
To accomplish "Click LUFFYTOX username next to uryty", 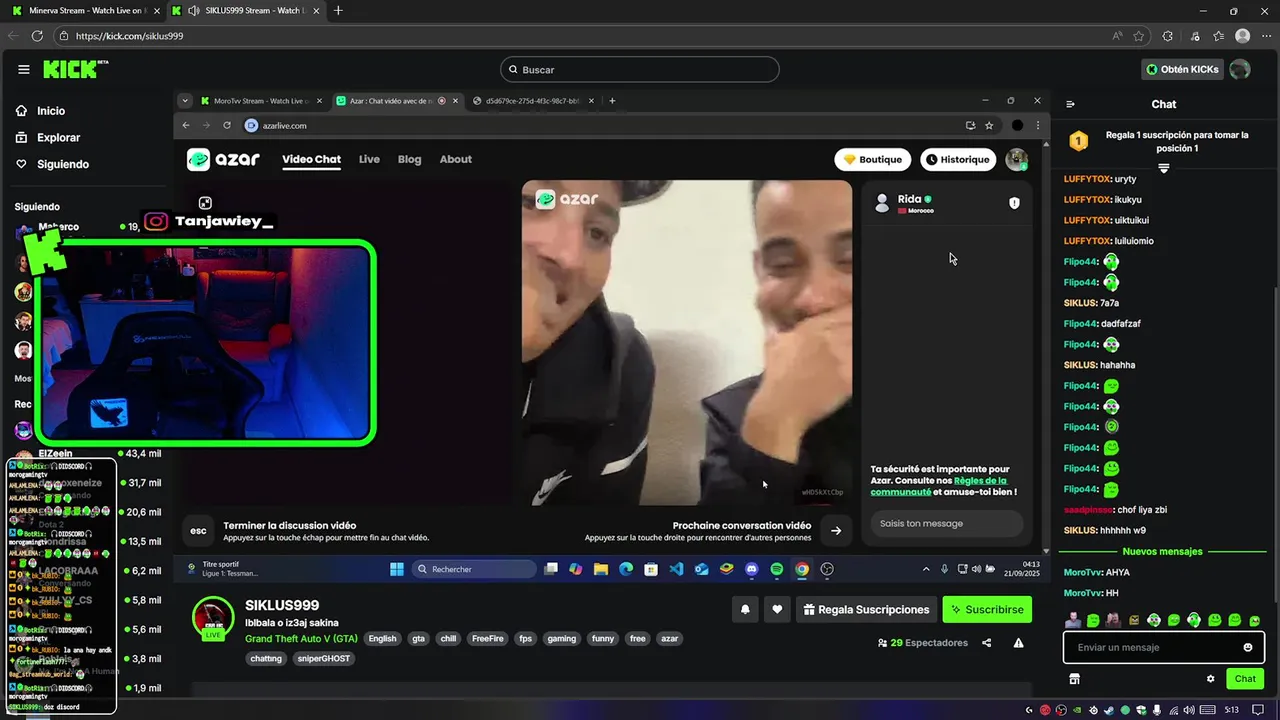I will click(x=1087, y=179).
